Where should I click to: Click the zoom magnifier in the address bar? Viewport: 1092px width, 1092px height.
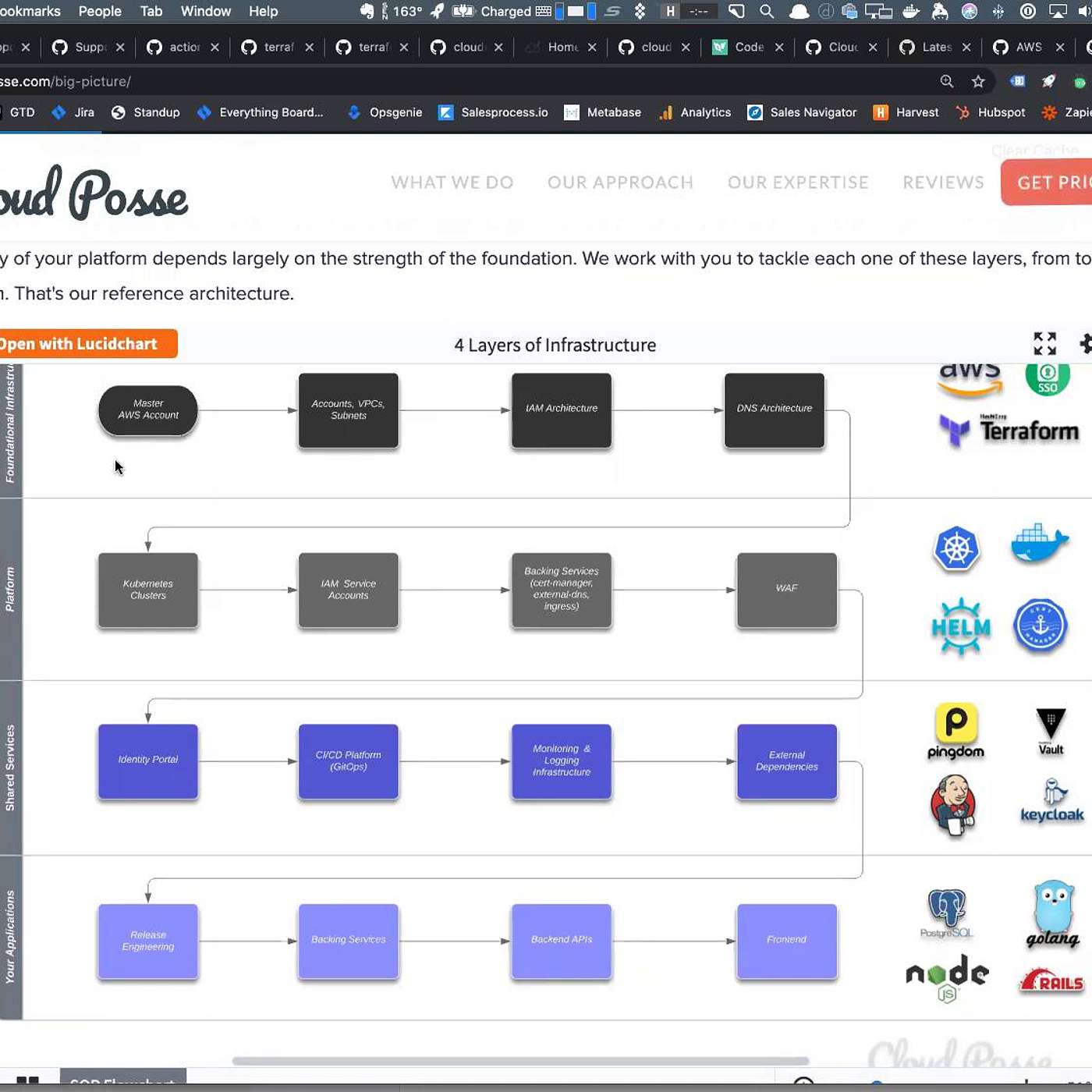click(x=947, y=81)
